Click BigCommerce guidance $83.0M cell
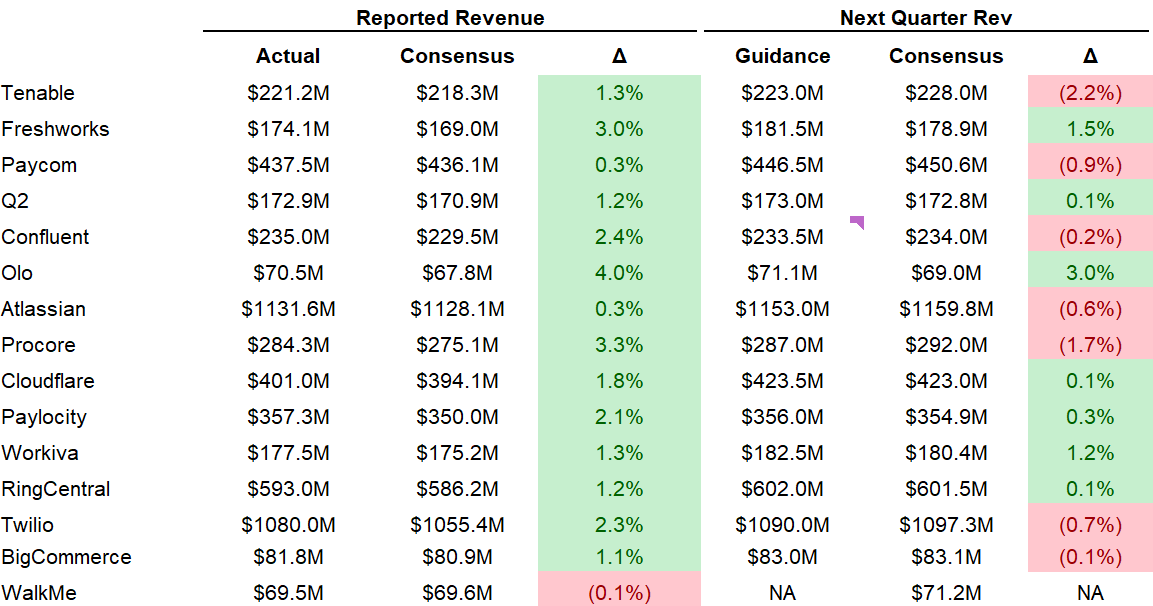 click(x=782, y=557)
